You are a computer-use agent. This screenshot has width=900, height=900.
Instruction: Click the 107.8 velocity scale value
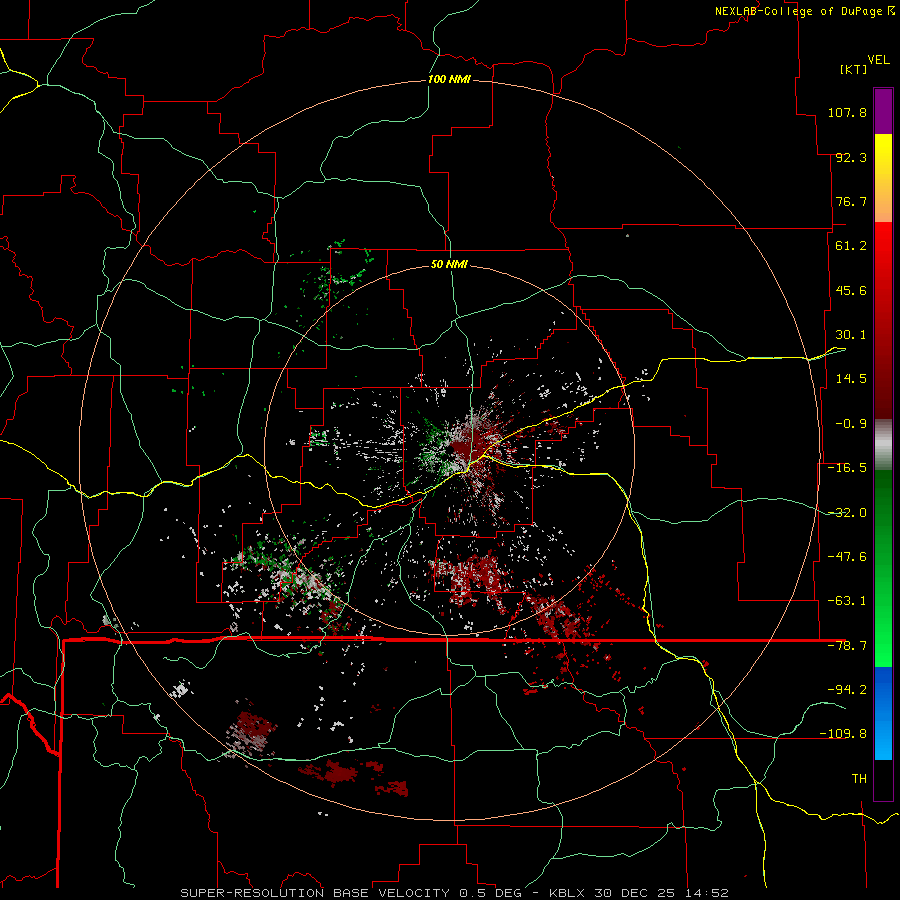(847, 112)
